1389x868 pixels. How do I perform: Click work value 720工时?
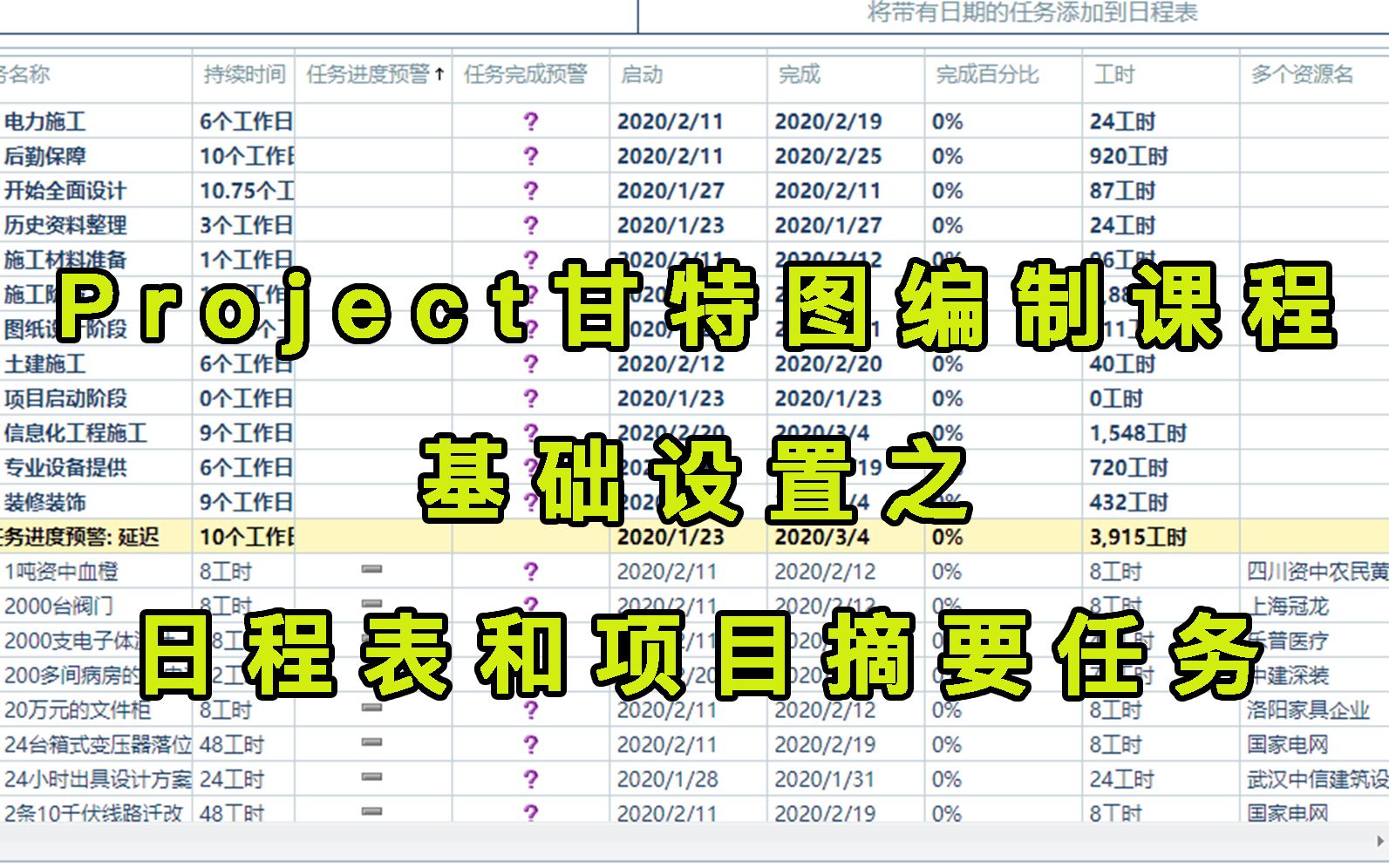pyautogui.click(x=1129, y=468)
